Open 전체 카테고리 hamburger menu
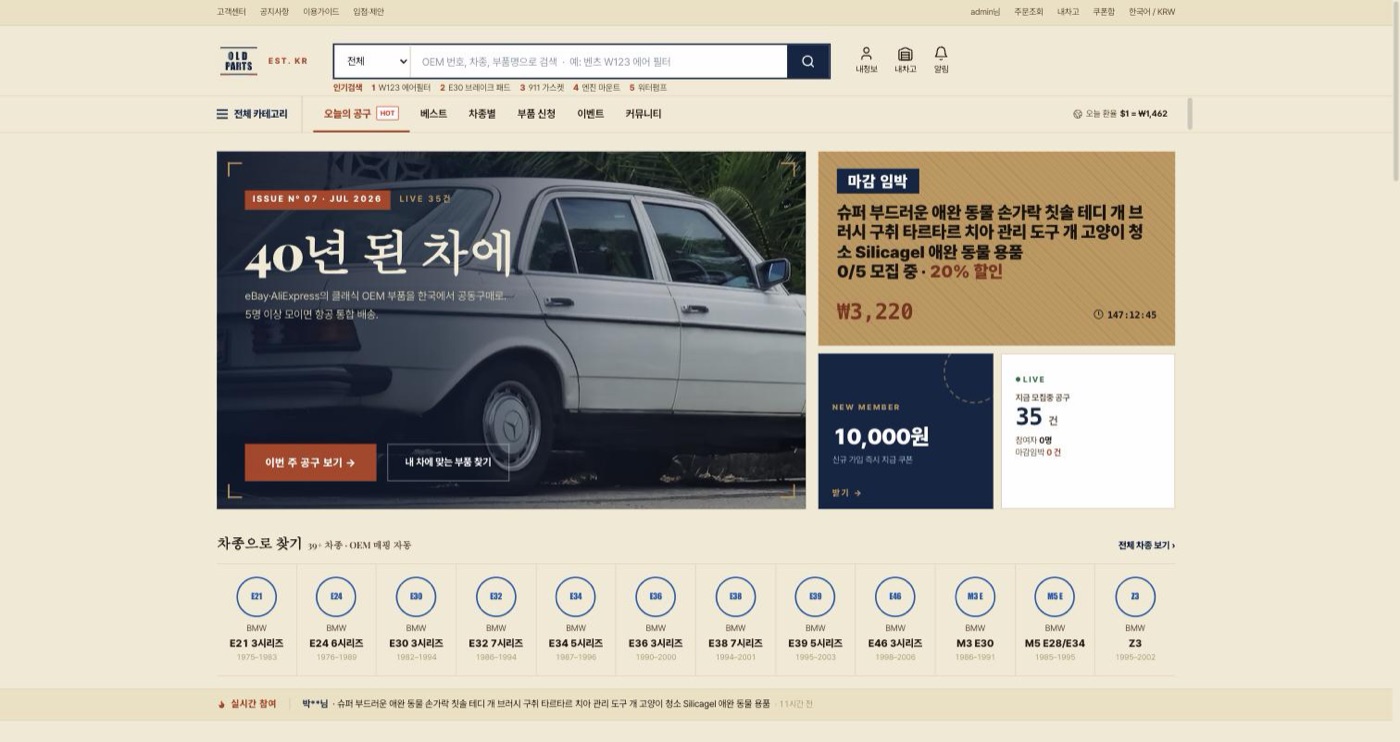Viewport: 1400px width, 742px height. pos(252,114)
